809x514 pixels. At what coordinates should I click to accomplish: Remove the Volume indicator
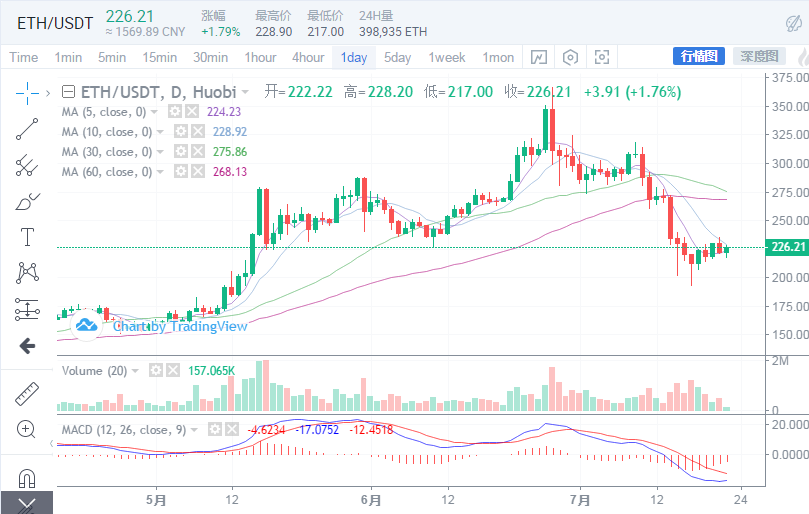173,370
